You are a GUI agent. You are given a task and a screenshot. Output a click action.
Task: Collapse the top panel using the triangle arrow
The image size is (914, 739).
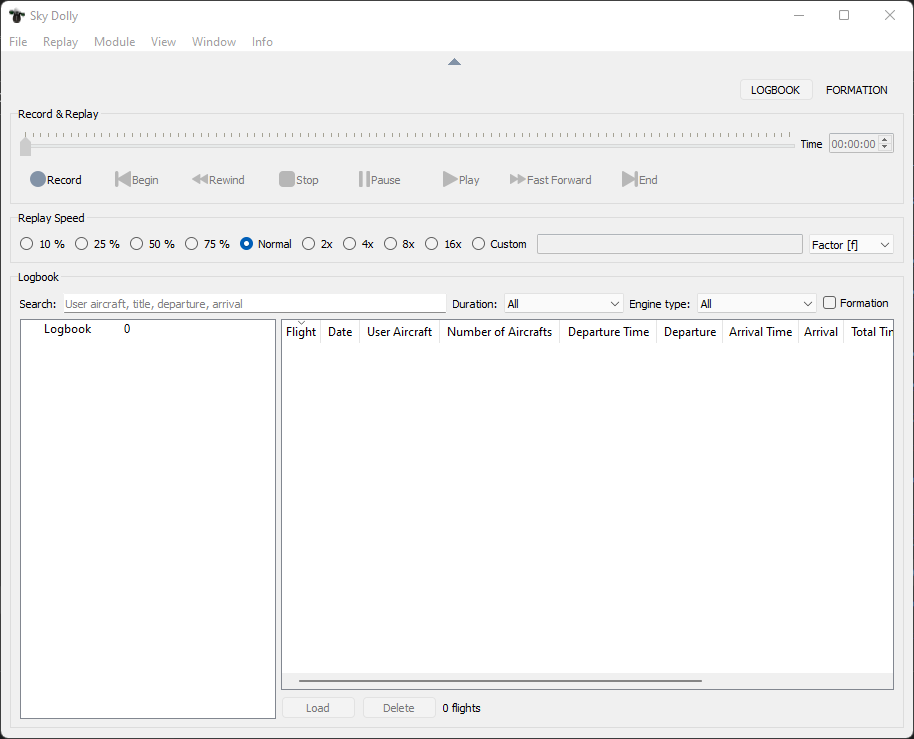tap(455, 62)
